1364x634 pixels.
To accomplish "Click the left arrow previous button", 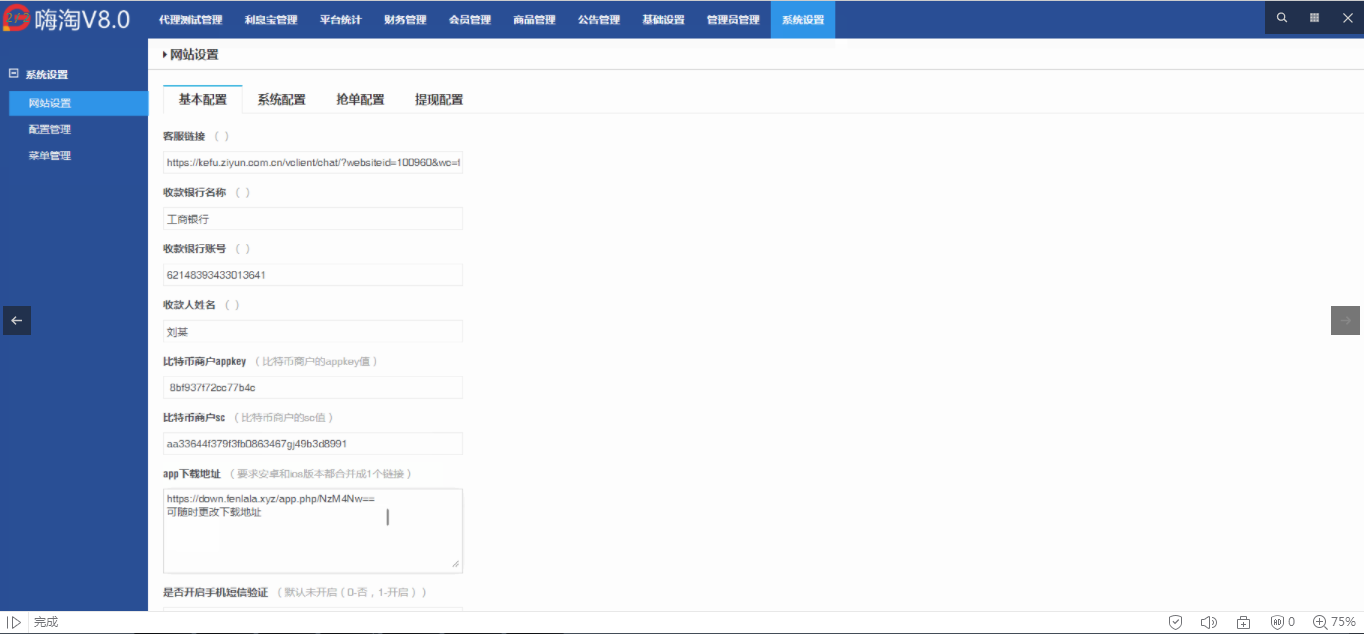I will click(x=16, y=320).
